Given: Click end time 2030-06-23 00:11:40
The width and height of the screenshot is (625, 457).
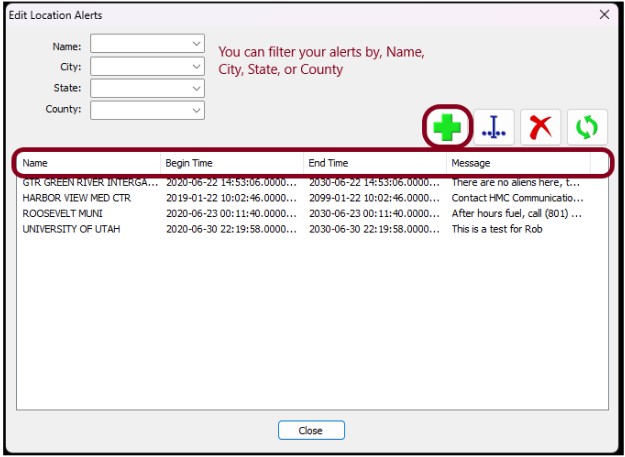Looking at the screenshot, I should pyautogui.click(x=374, y=214).
